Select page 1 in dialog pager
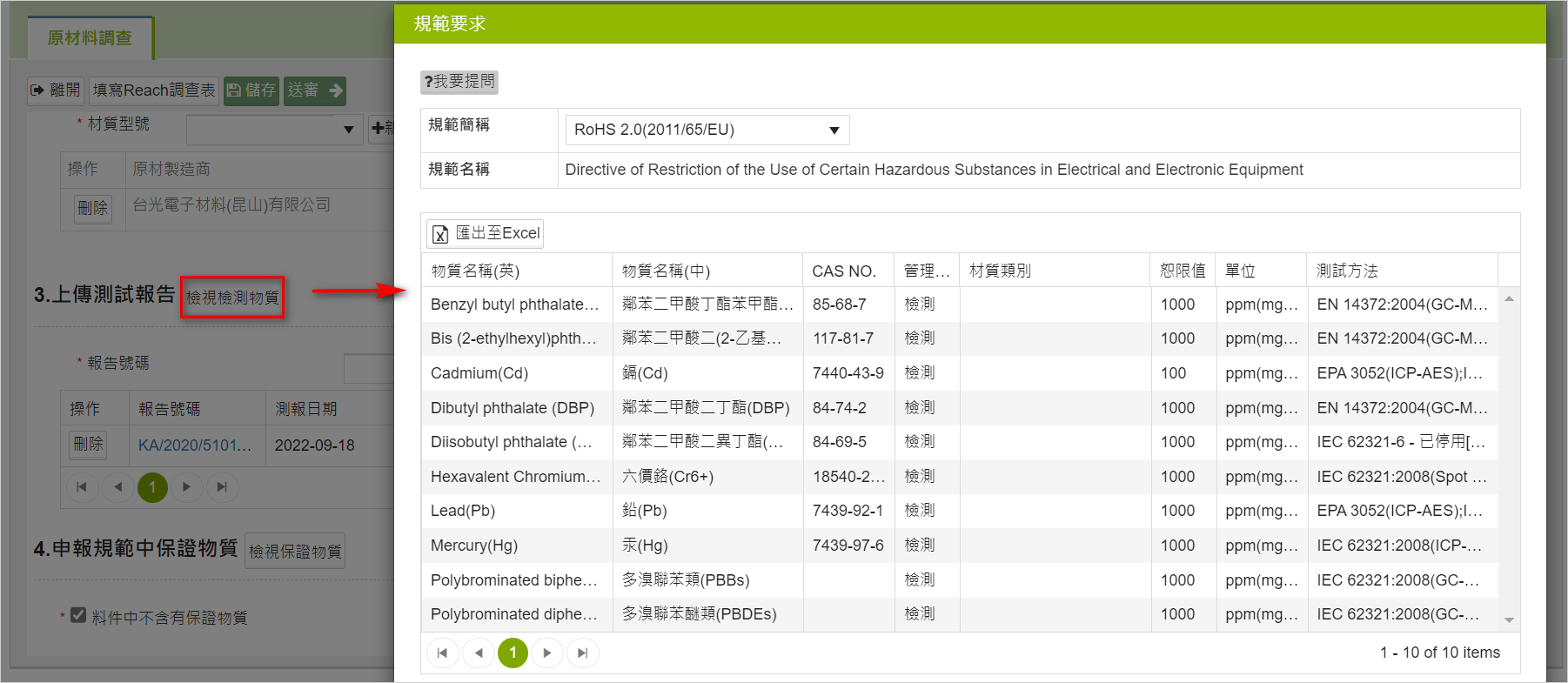 pyautogui.click(x=513, y=653)
